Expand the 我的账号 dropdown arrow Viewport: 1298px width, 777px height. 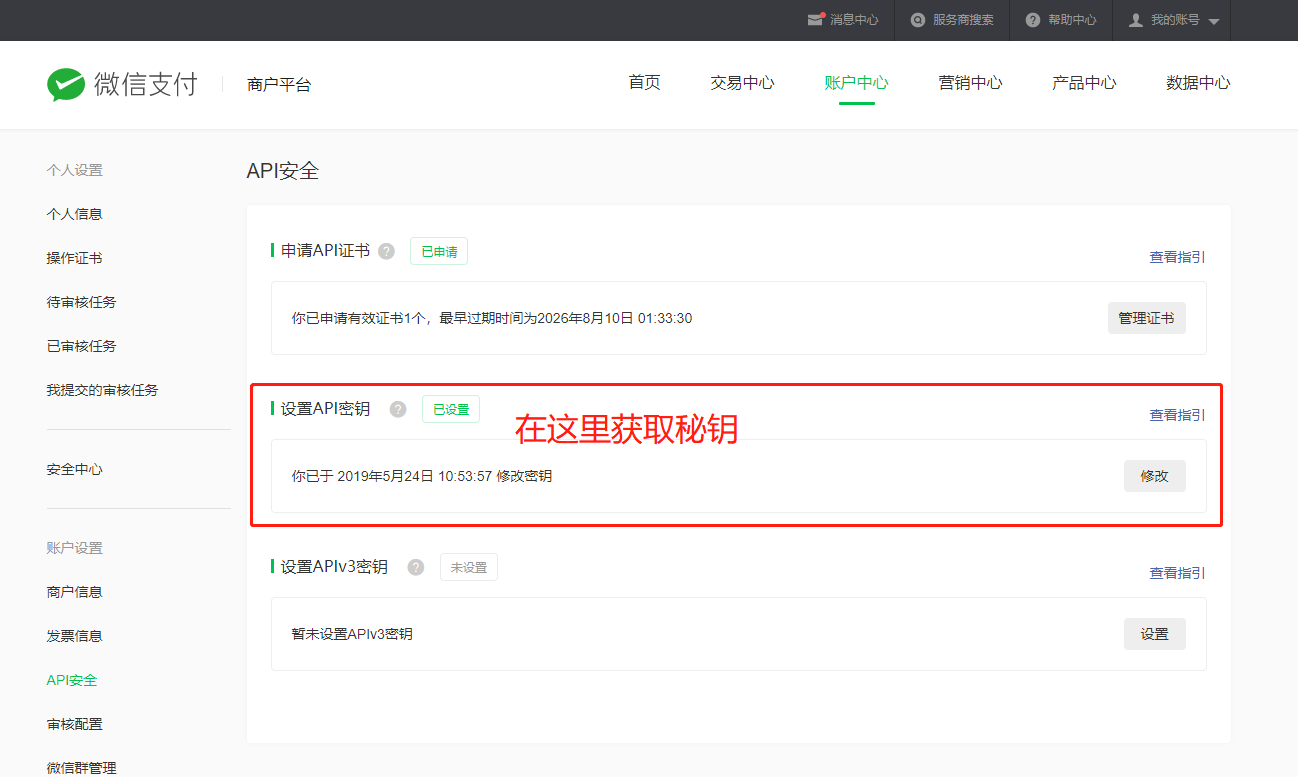pos(1214,21)
